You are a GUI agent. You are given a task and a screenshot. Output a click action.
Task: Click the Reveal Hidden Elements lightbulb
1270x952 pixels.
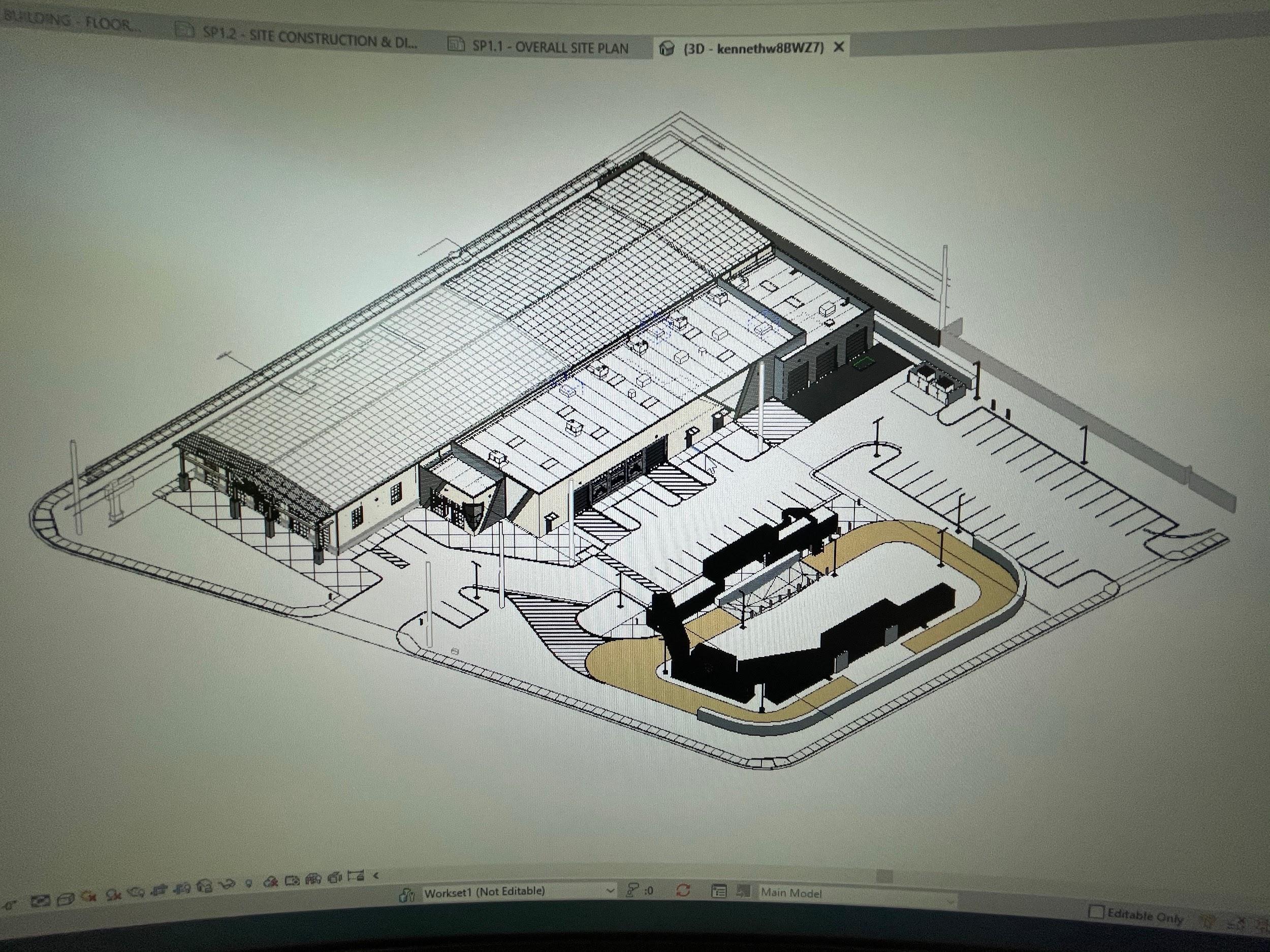[248, 882]
